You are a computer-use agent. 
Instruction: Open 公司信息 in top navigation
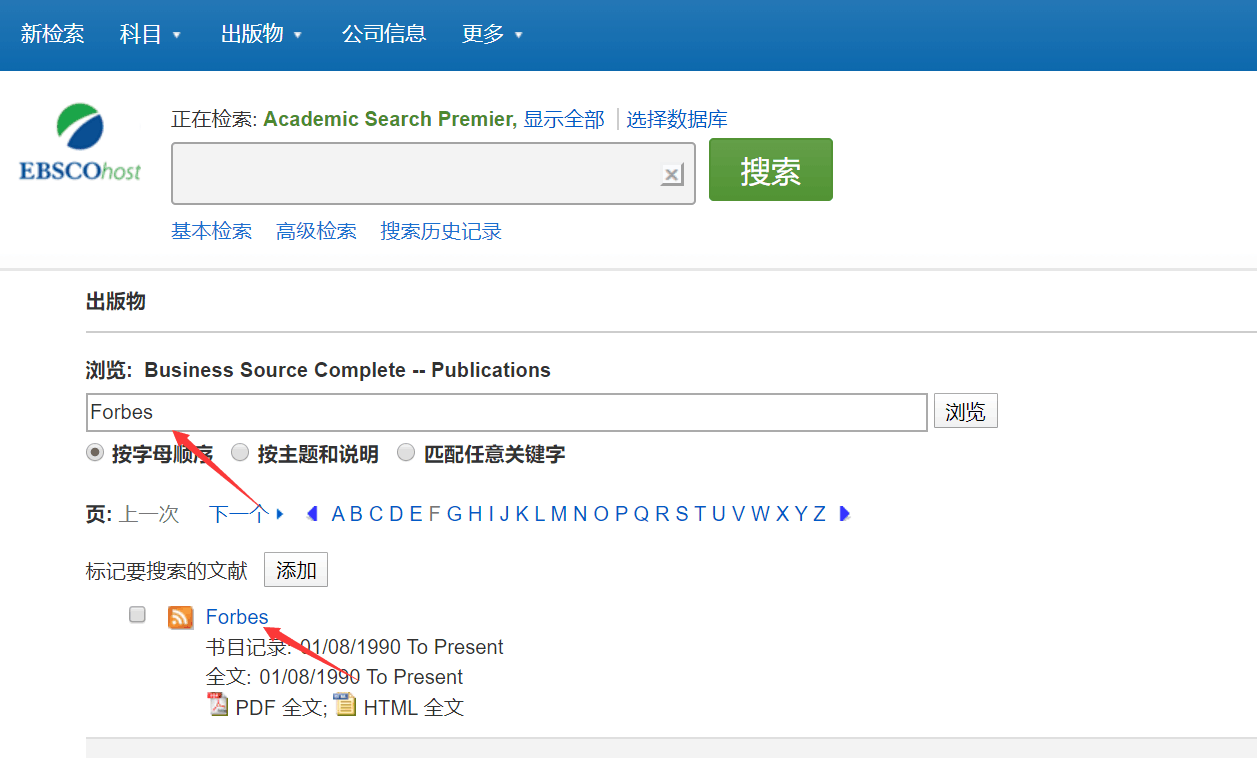pos(384,34)
